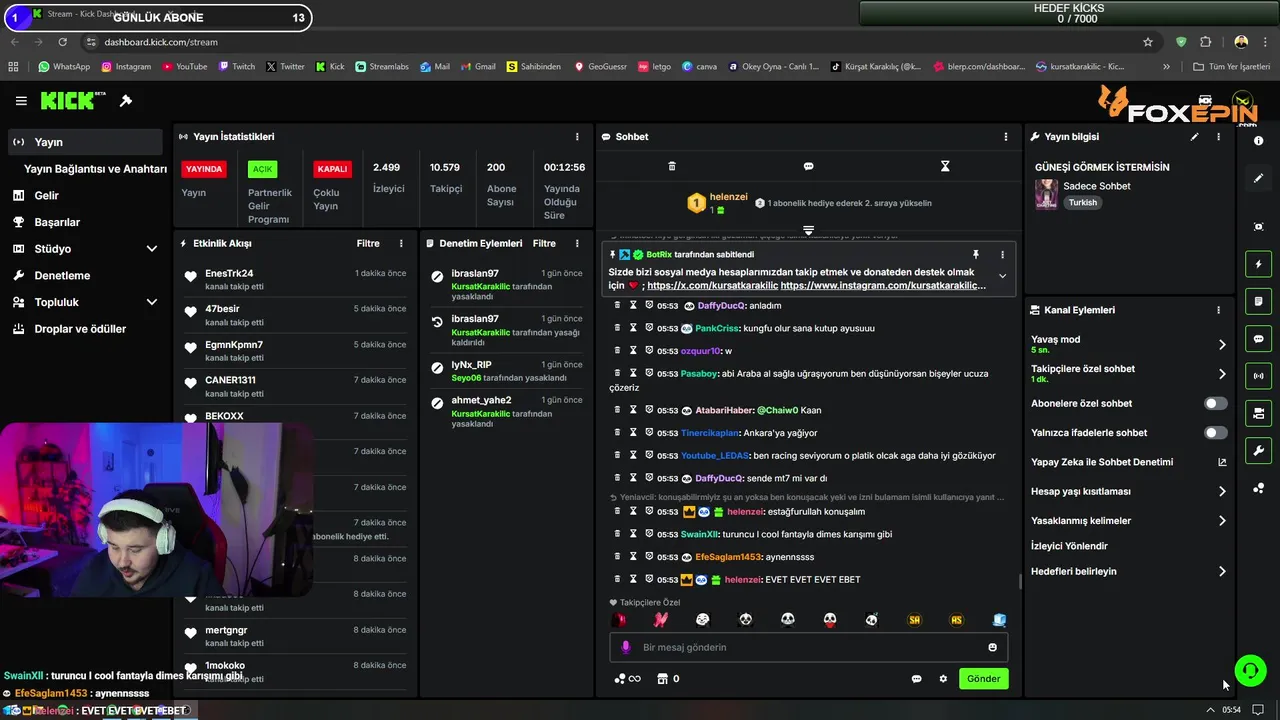Image resolution: width=1280 pixels, height=720 pixels.
Task: Open Kanal Eylemleri three-dot menu
Action: click(x=1218, y=310)
